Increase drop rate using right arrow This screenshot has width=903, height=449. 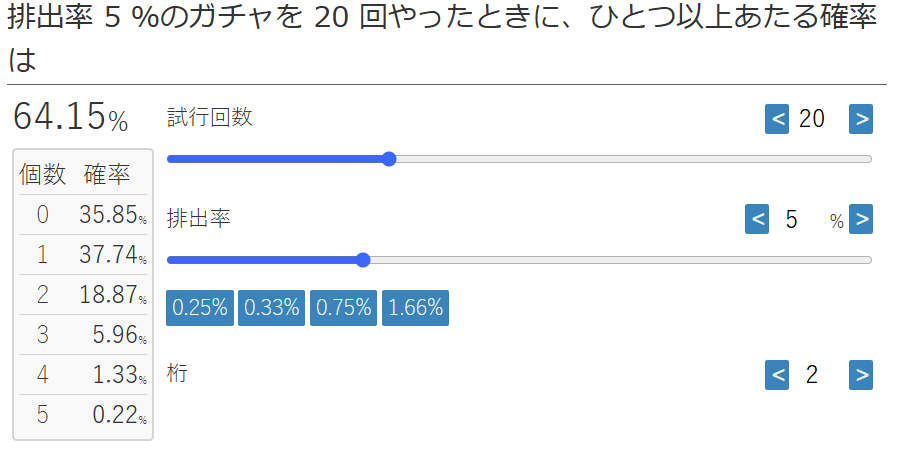(861, 219)
